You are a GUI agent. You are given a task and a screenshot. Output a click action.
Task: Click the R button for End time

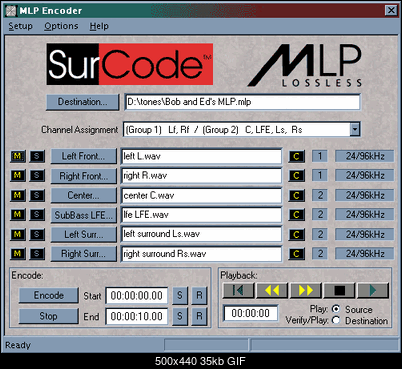point(199,316)
